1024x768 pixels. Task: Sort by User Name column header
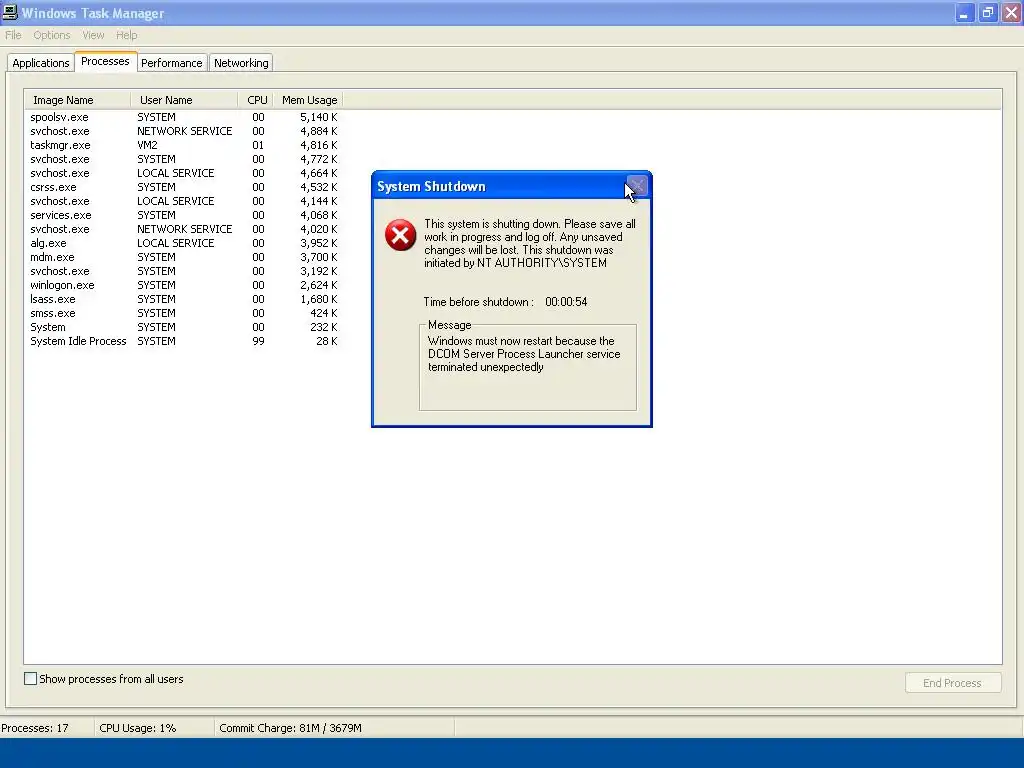tap(184, 100)
